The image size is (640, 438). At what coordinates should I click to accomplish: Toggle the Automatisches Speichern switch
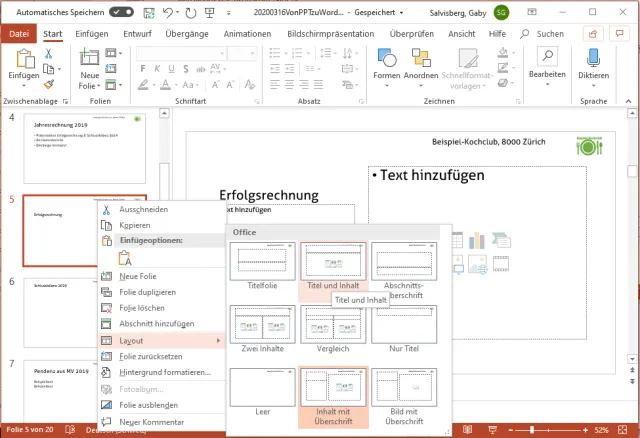tap(121, 12)
